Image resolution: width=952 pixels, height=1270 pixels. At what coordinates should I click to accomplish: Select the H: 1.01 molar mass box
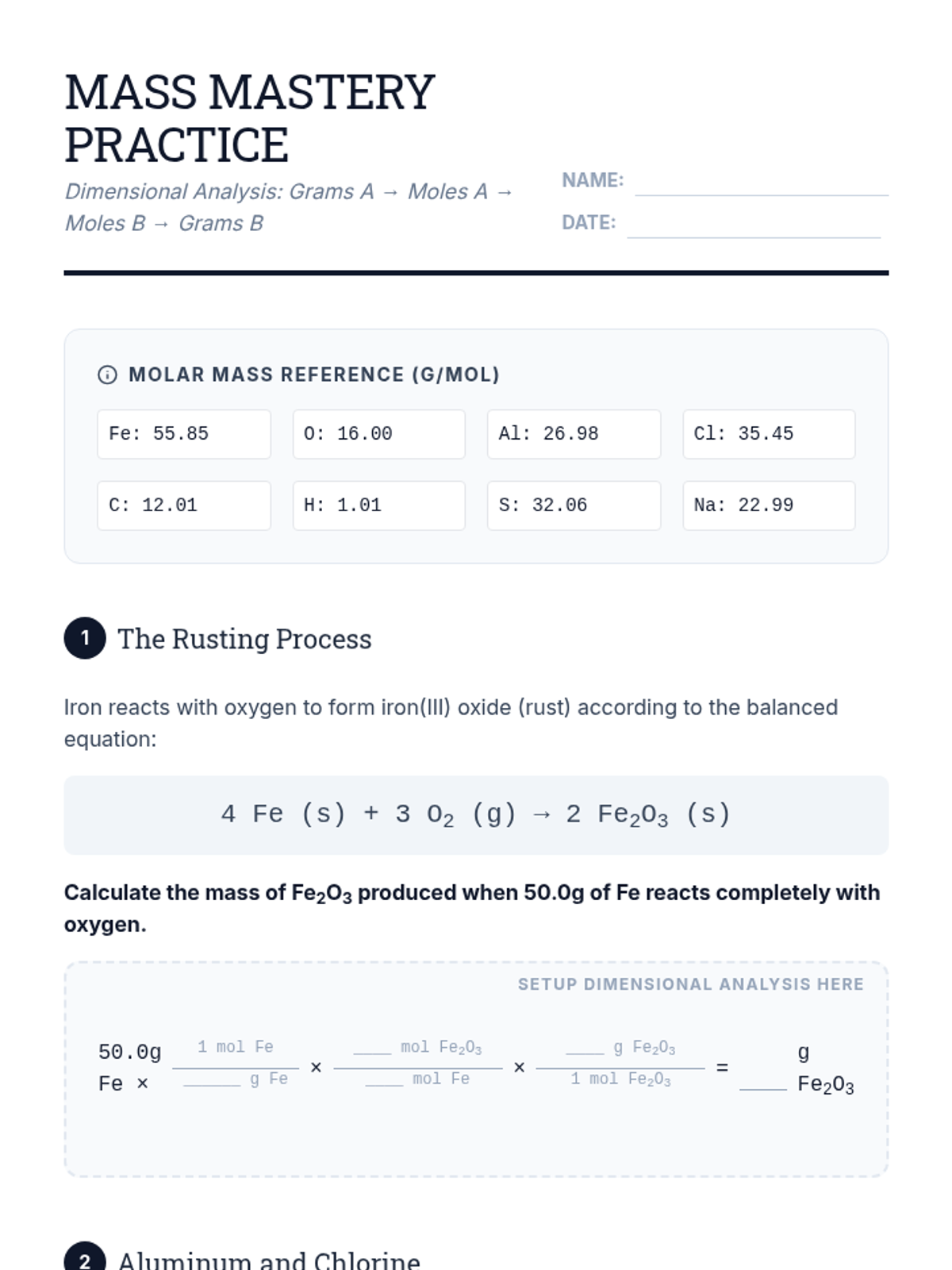[378, 506]
